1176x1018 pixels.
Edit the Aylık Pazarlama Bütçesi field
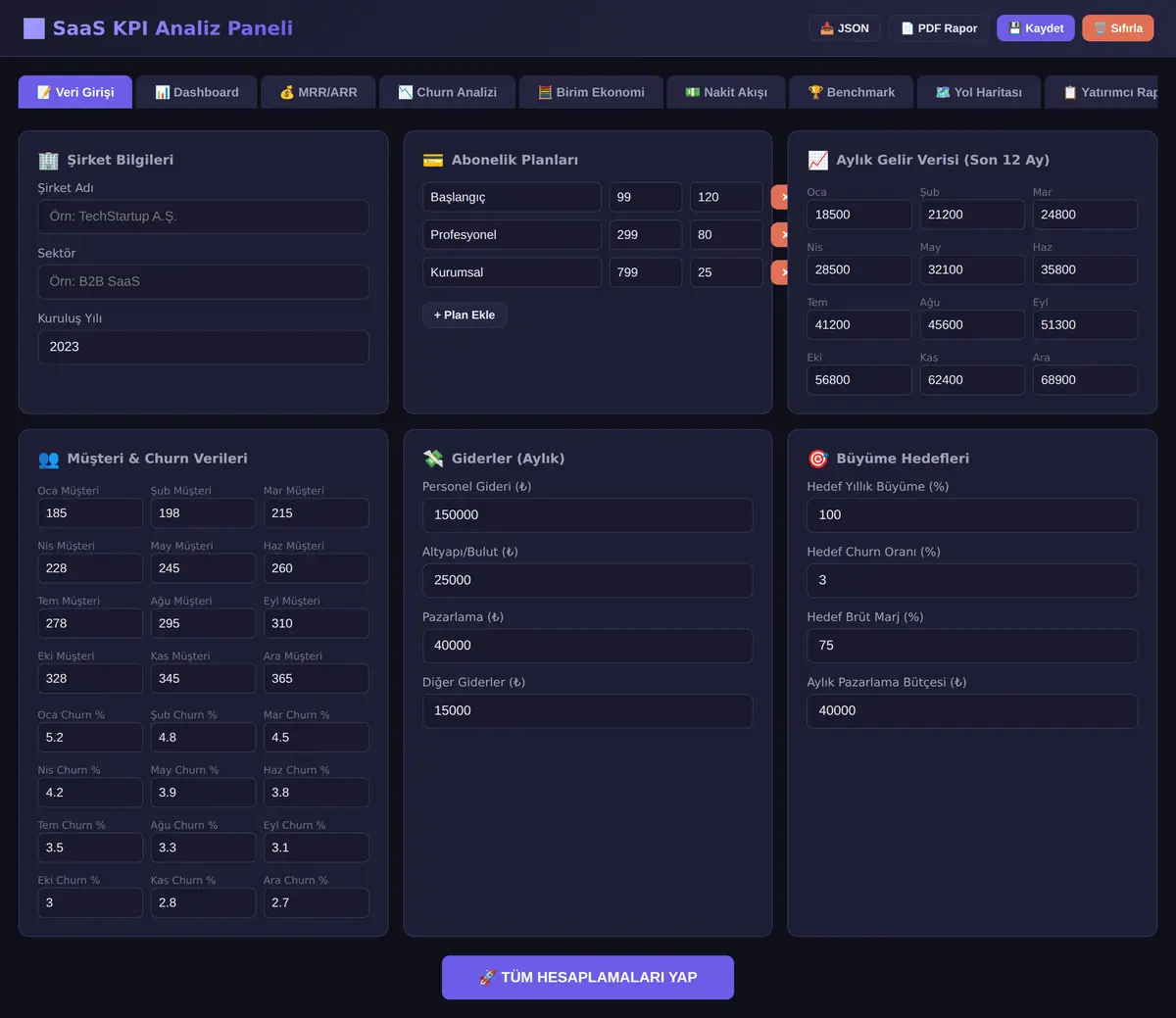972,711
